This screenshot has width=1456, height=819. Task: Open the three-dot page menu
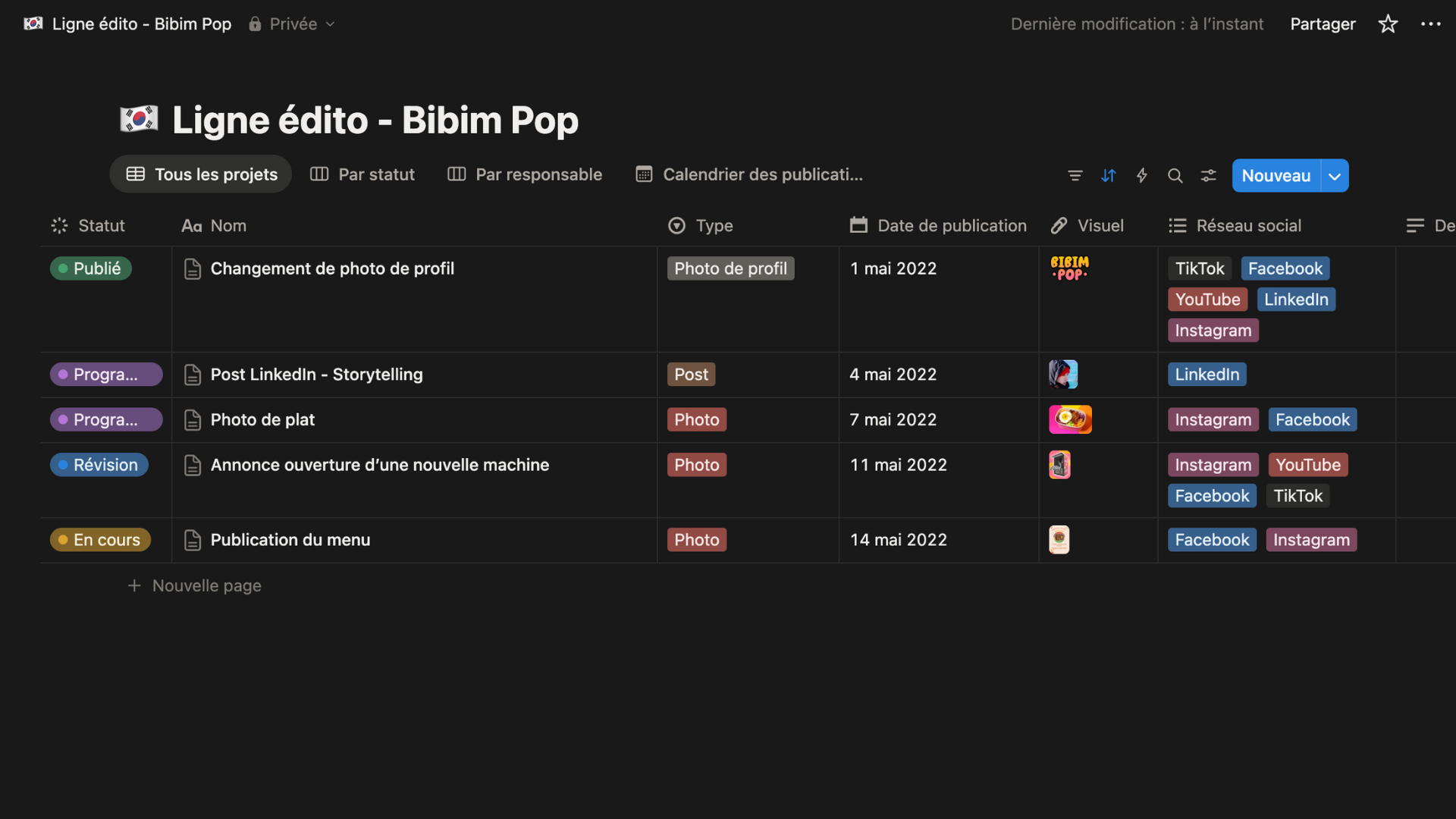point(1430,24)
